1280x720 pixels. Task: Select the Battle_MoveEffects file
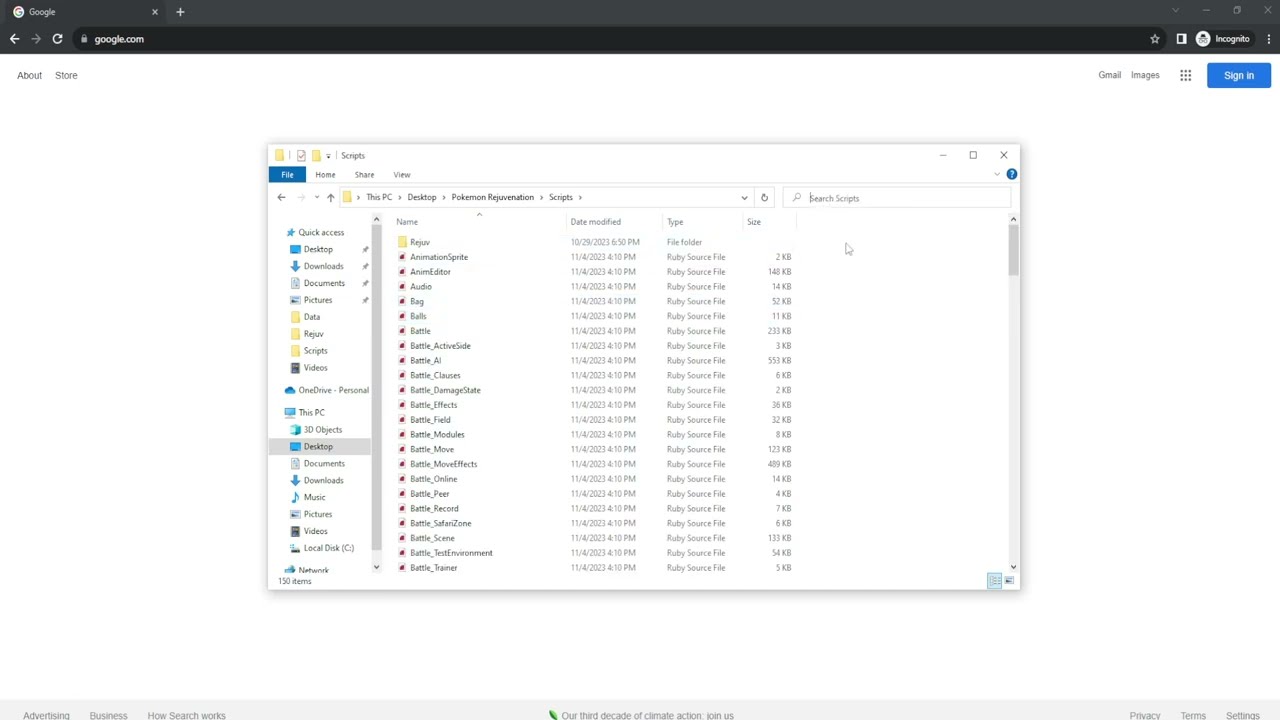click(x=443, y=464)
